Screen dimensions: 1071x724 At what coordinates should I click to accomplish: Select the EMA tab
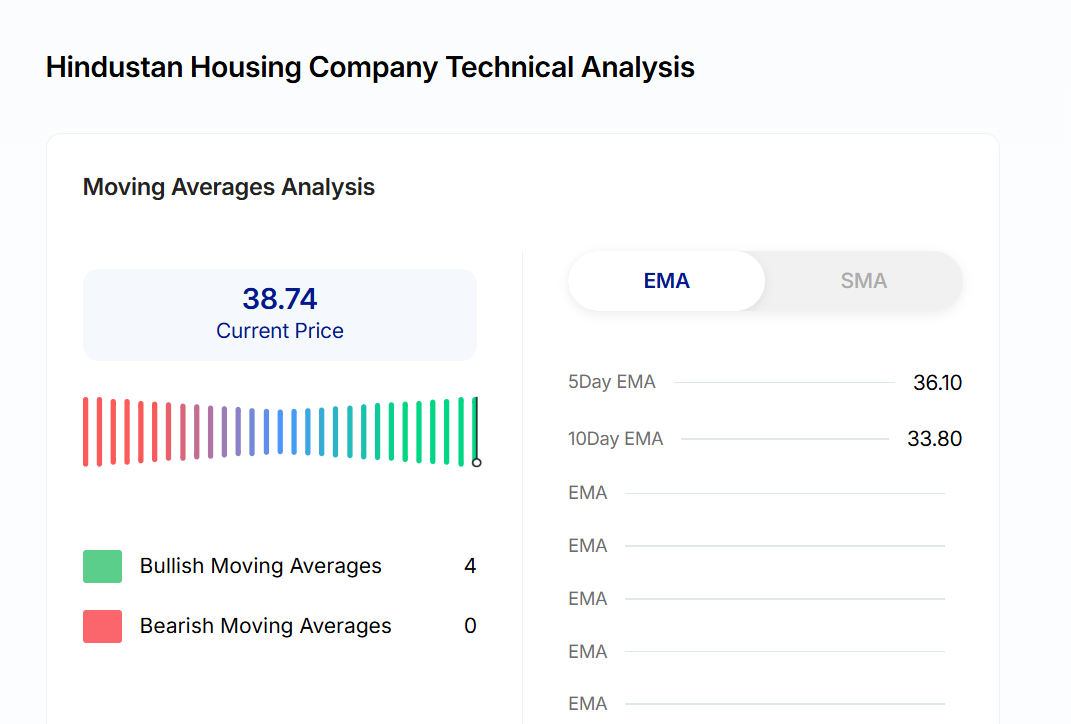pyautogui.click(x=666, y=281)
